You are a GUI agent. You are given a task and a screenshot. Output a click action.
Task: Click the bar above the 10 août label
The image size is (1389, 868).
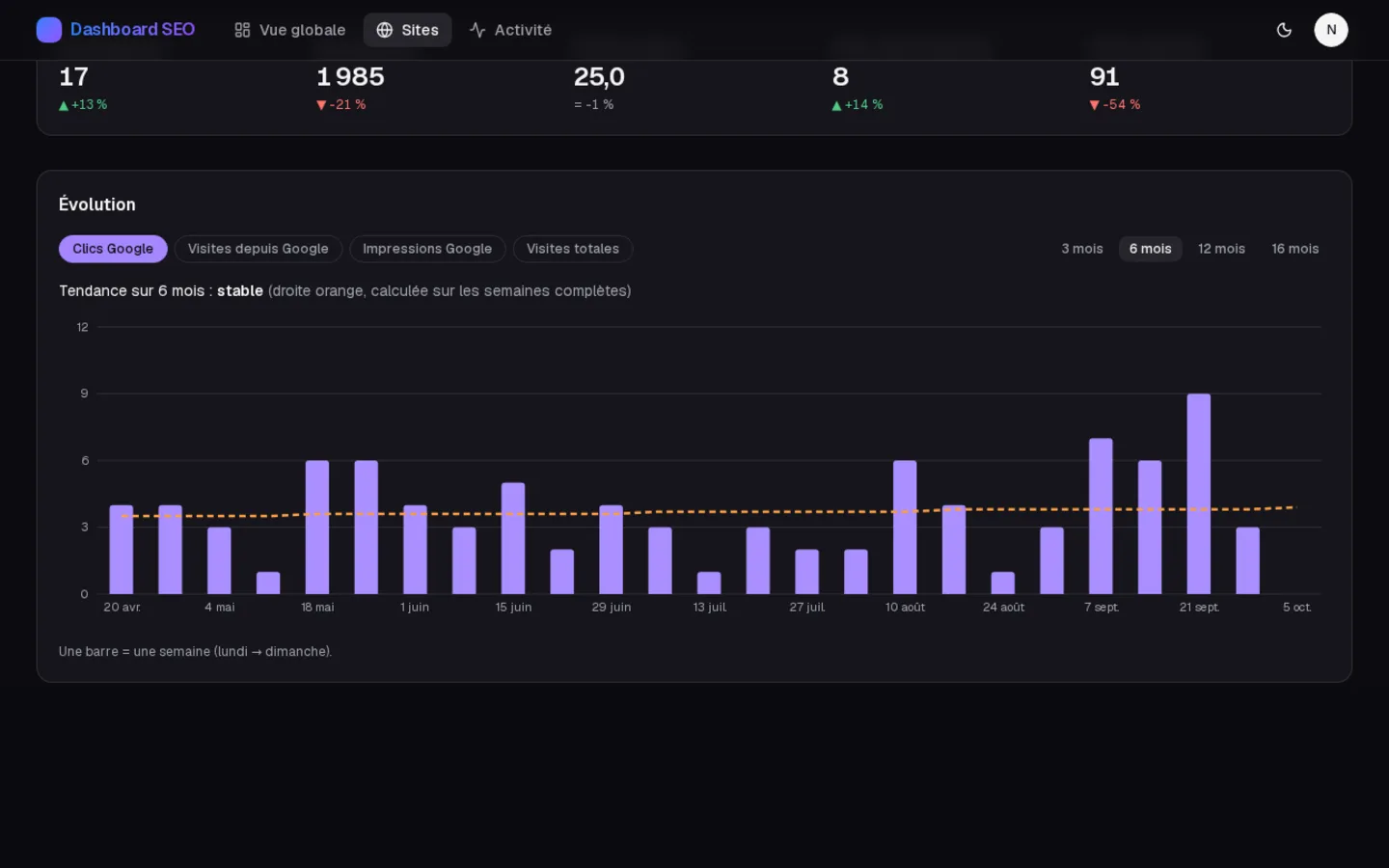tap(905, 528)
